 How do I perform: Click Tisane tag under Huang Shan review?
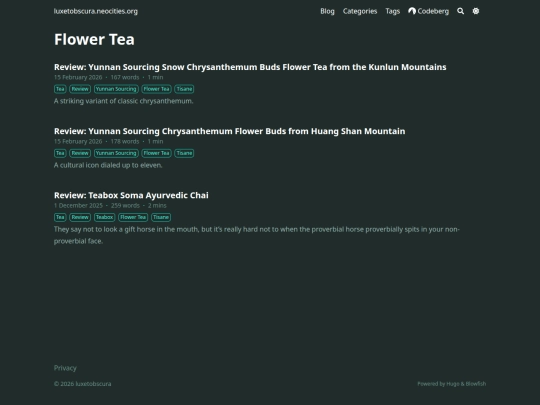184,153
